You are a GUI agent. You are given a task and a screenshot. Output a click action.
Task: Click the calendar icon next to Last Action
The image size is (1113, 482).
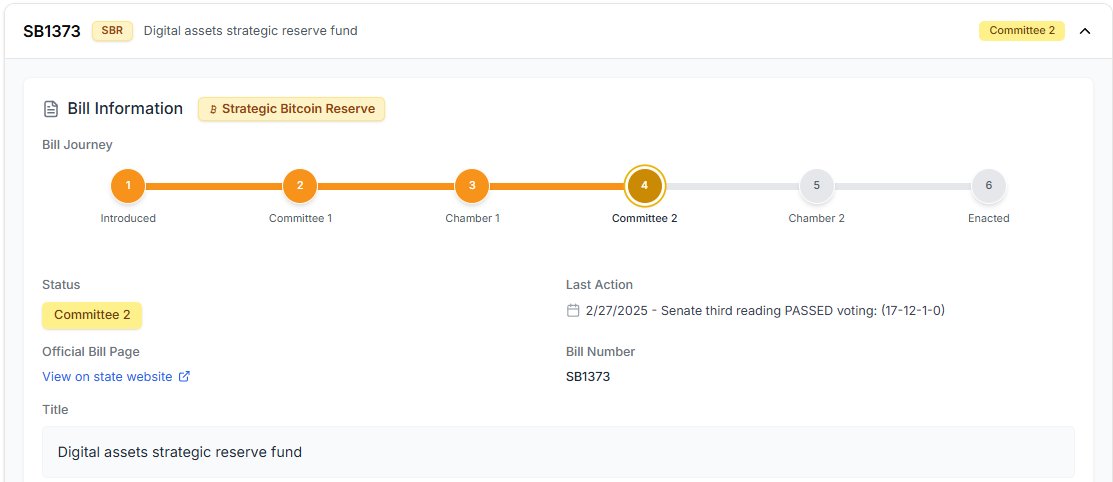click(573, 311)
